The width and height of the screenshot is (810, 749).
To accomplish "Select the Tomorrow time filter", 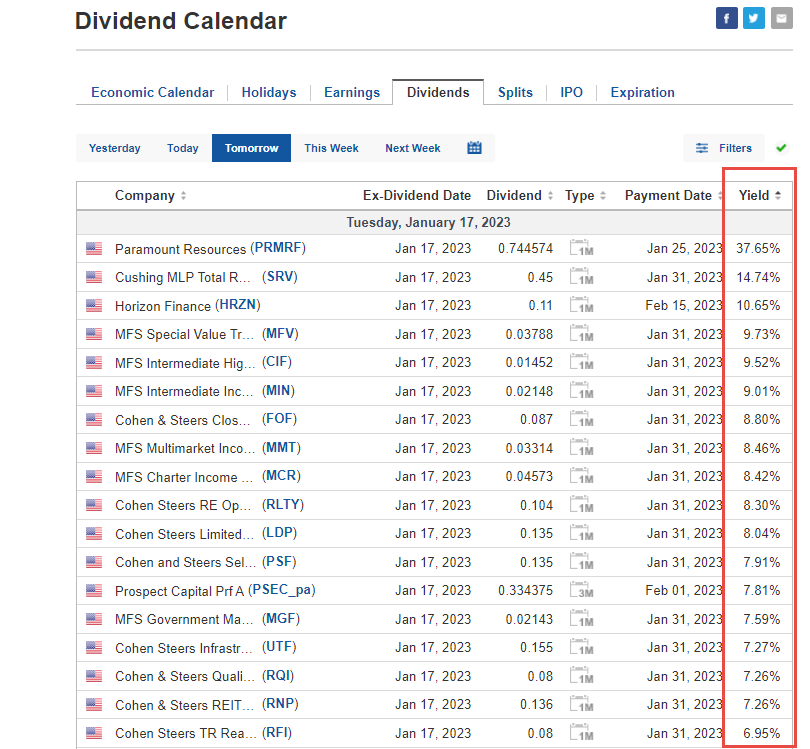I will pos(252,148).
